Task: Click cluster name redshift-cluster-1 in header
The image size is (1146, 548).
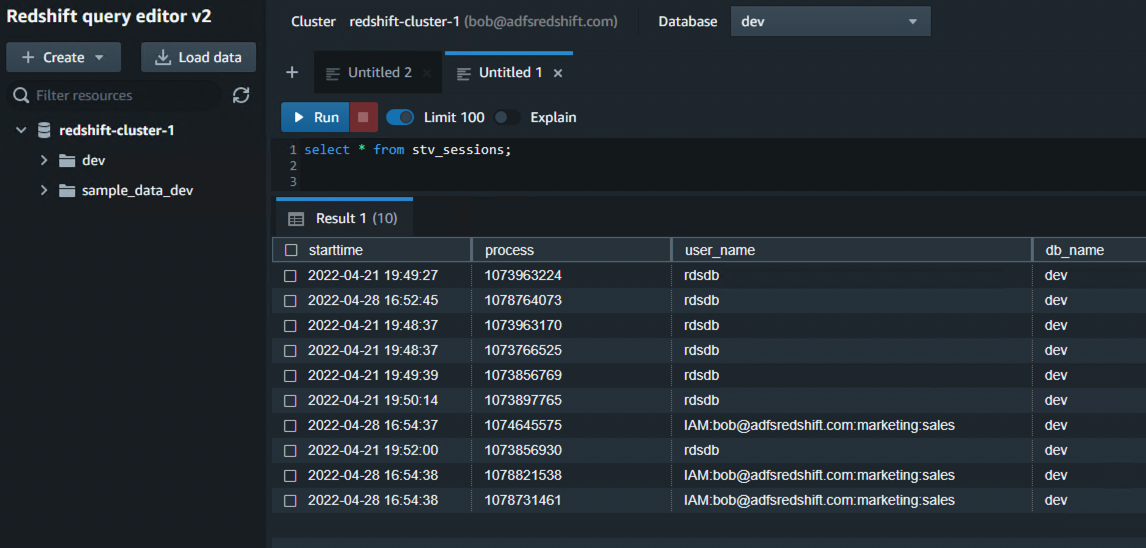Action: pos(405,21)
